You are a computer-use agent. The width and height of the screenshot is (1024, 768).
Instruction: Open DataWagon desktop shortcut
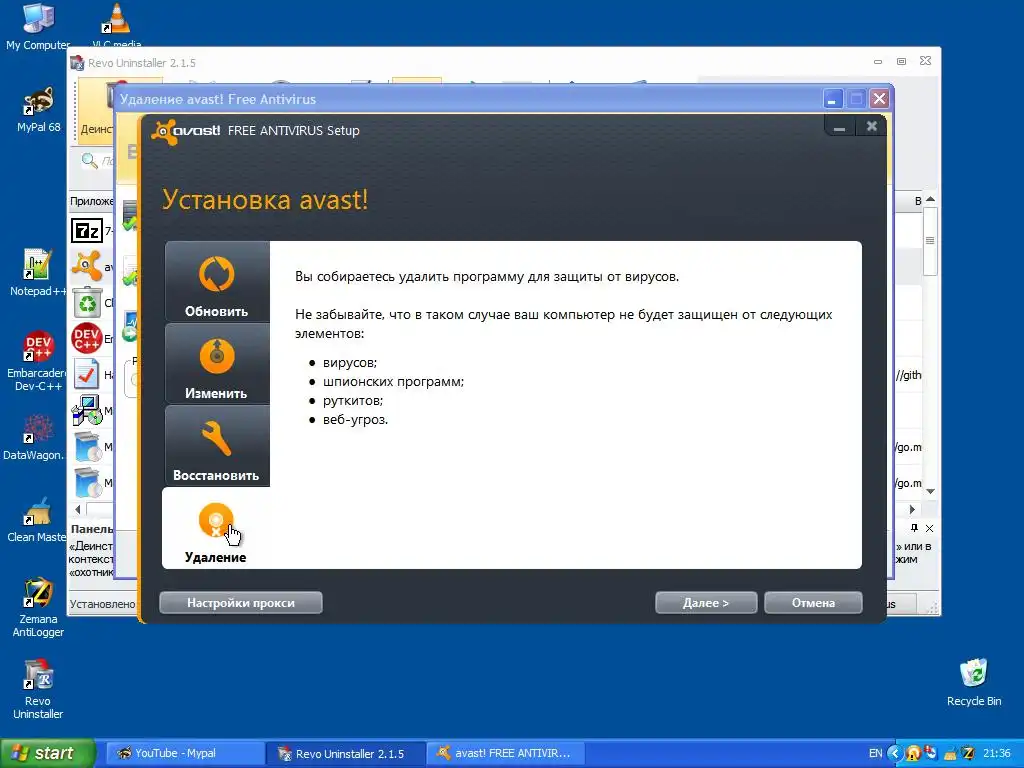[x=37, y=438]
